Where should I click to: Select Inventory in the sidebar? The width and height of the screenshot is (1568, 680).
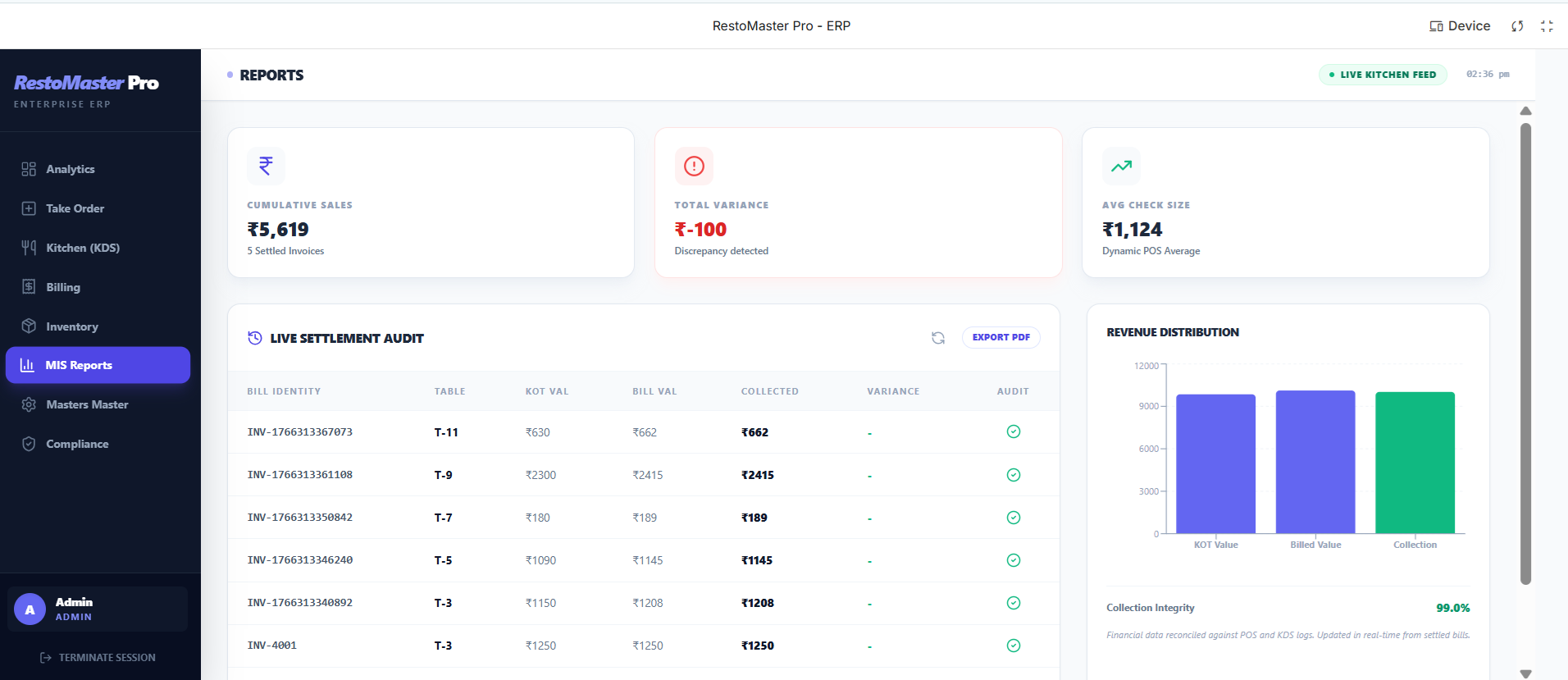click(x=72, y=326)
